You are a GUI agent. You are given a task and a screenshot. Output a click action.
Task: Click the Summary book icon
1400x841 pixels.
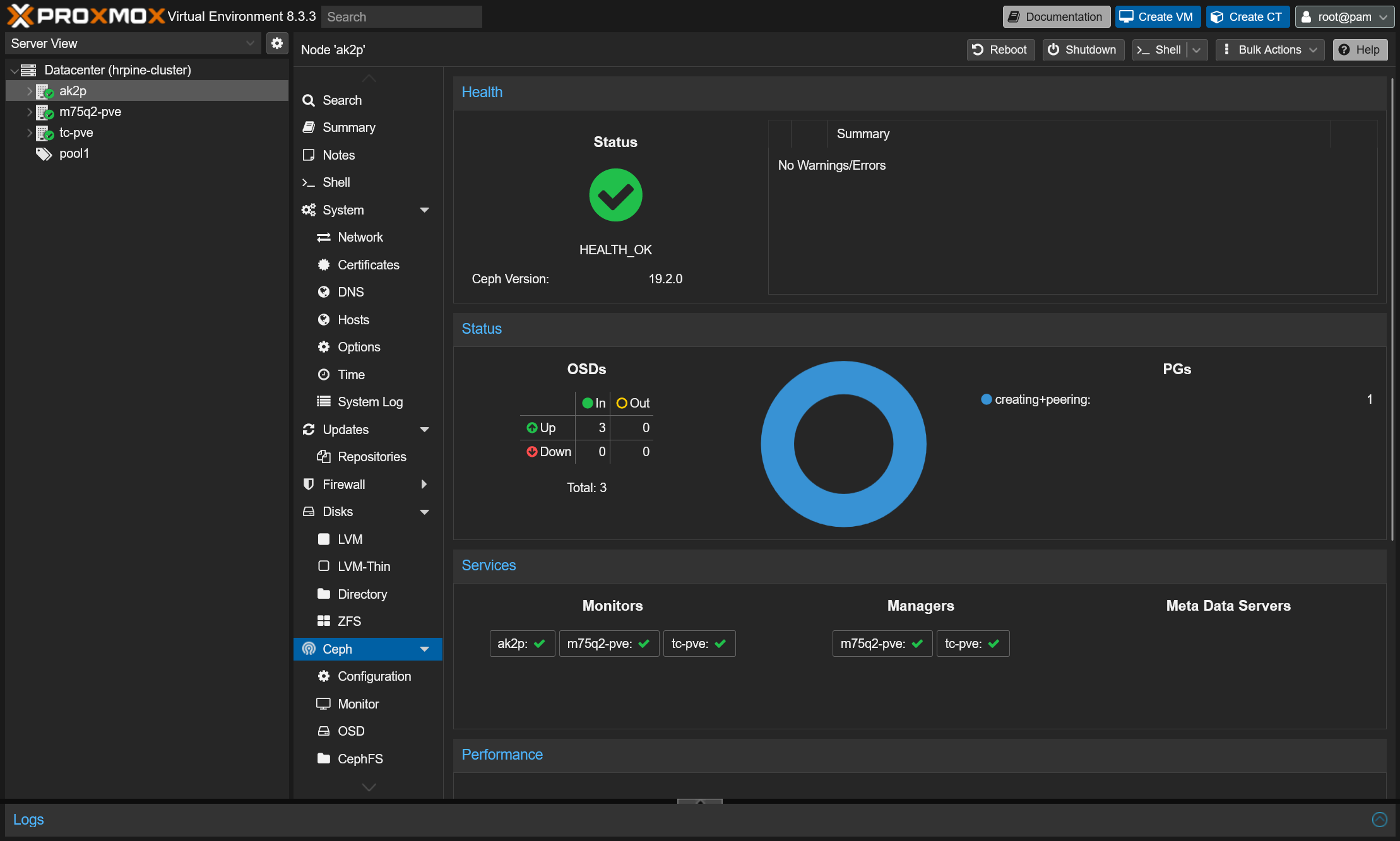309,127
